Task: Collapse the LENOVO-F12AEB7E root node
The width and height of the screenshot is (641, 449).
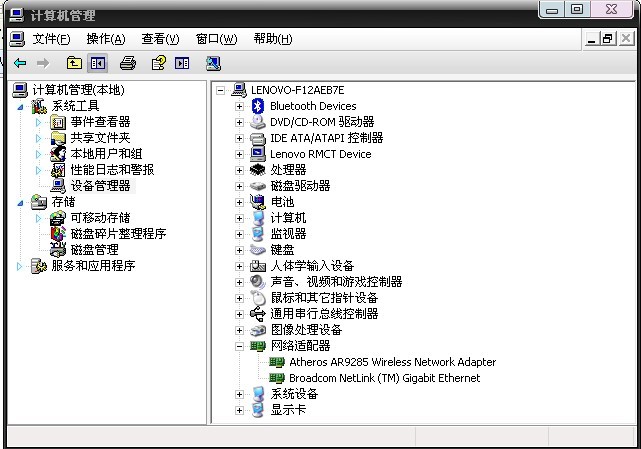Action: [221, 90]
